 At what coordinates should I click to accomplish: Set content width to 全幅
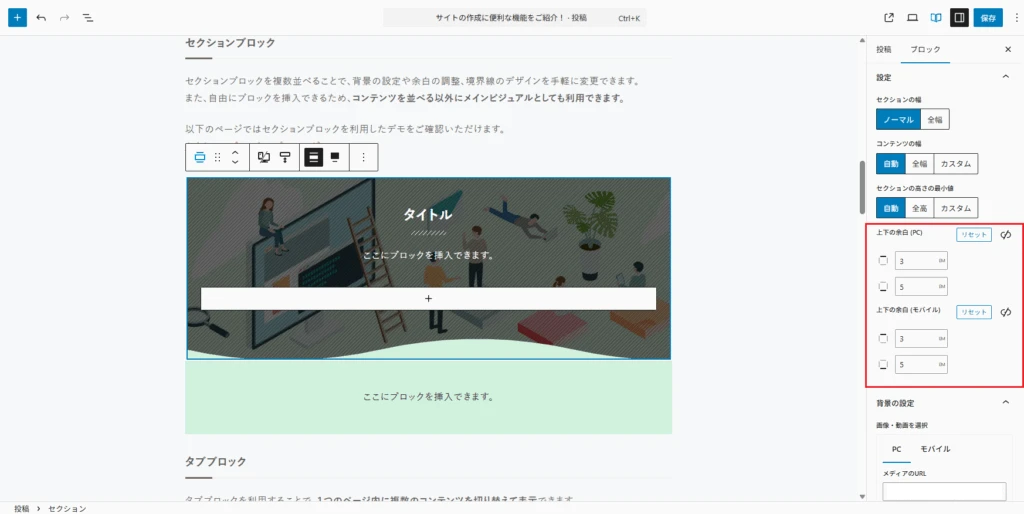pyautogui.click(x=920, y=164)
